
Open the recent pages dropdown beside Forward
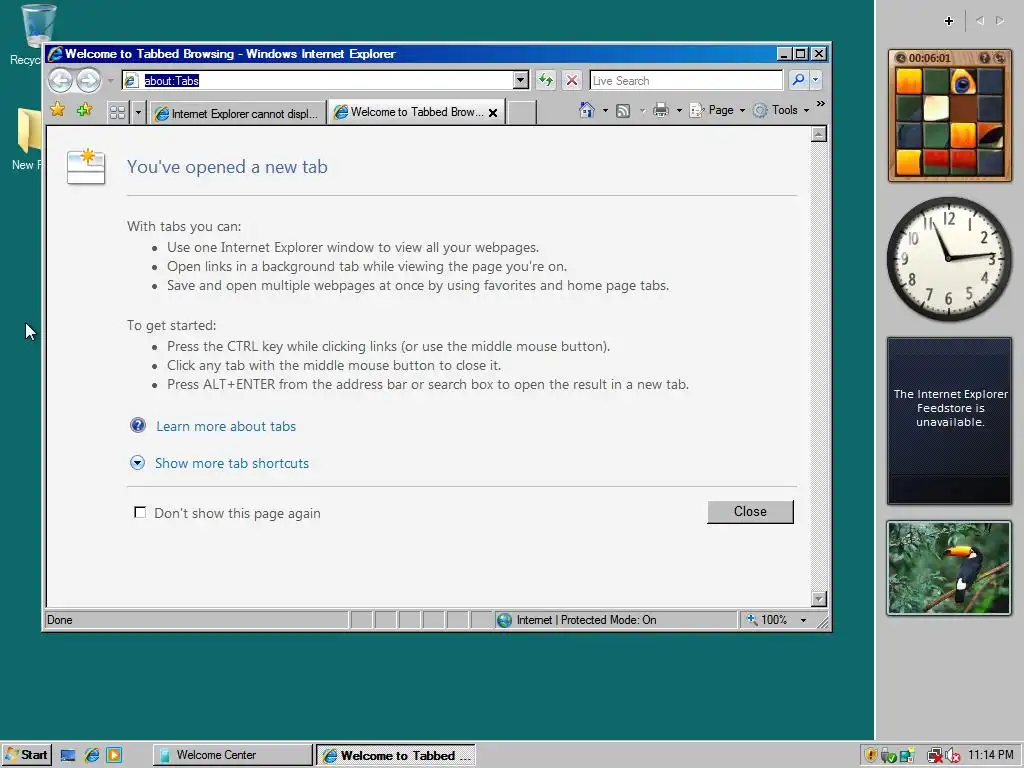coord(110,81)
